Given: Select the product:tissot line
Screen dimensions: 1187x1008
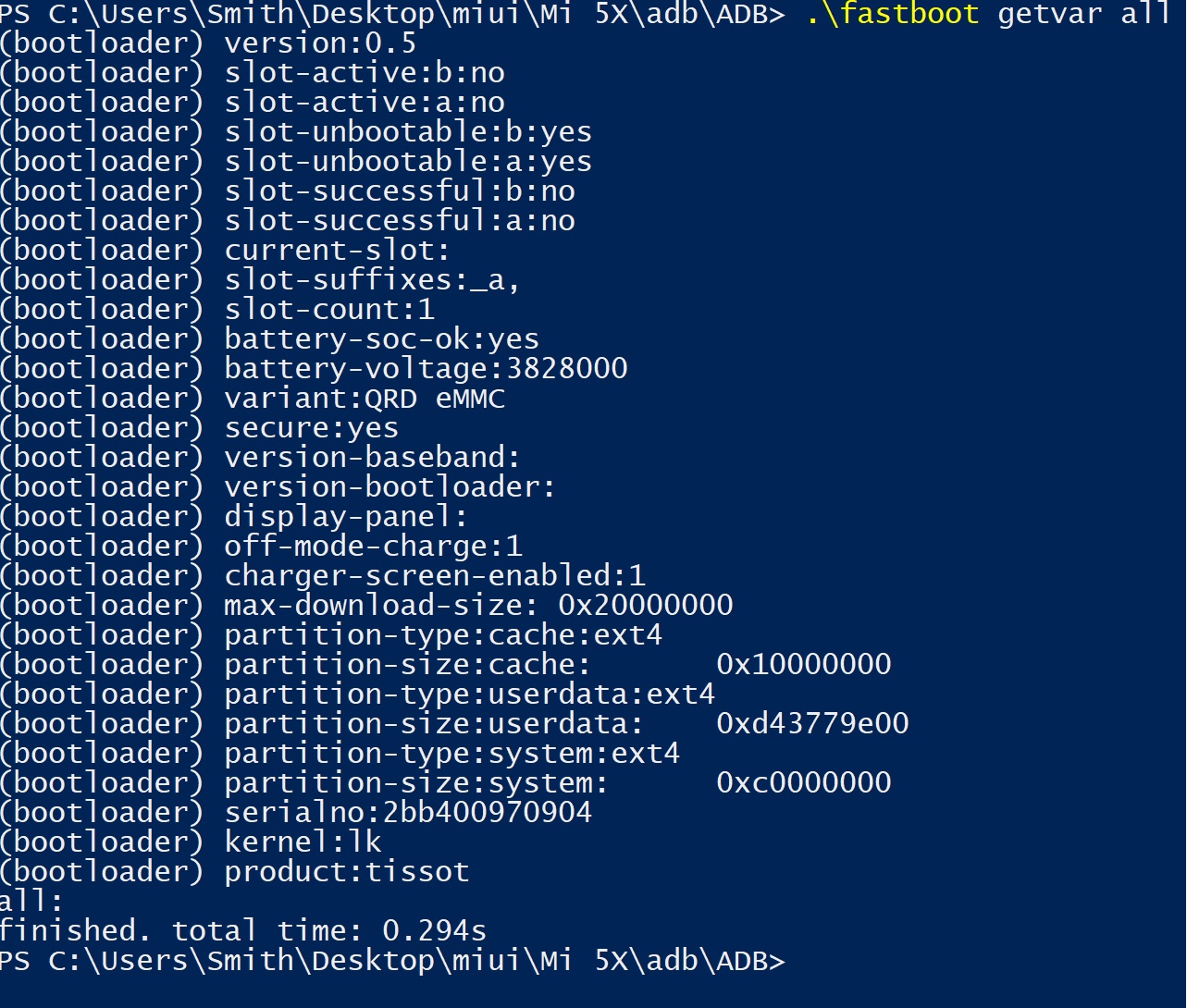Looking at the screenshot, I should coord(235,871).
